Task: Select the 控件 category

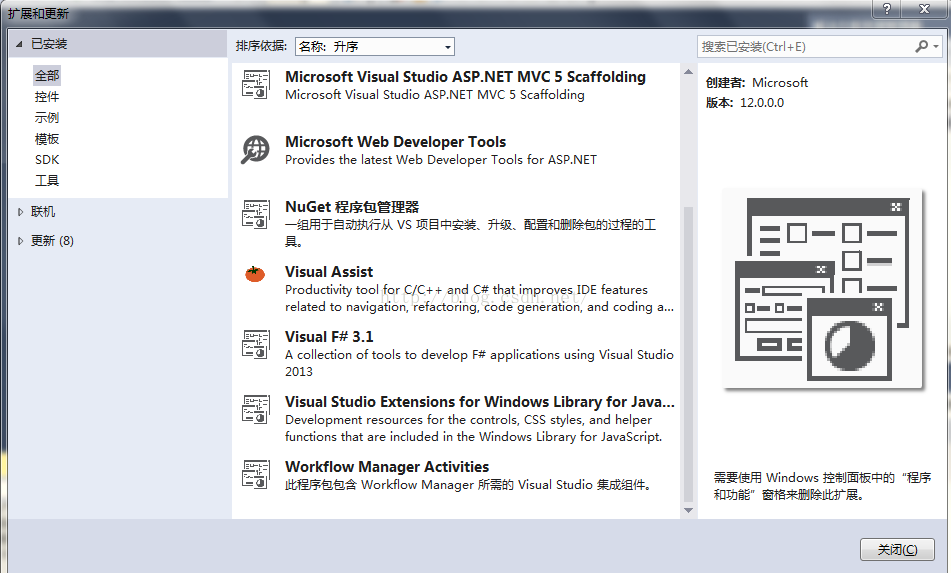Action: 47,96
